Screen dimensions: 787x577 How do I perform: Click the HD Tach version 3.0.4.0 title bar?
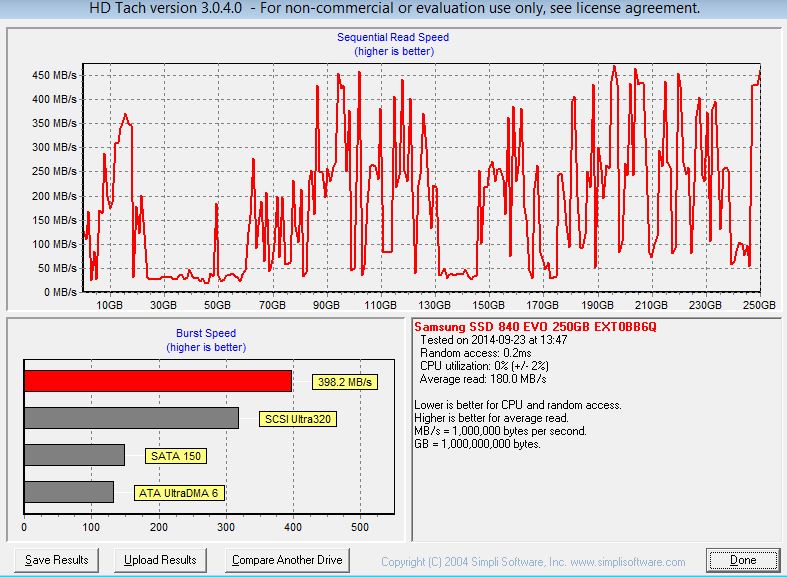(394, 9)
